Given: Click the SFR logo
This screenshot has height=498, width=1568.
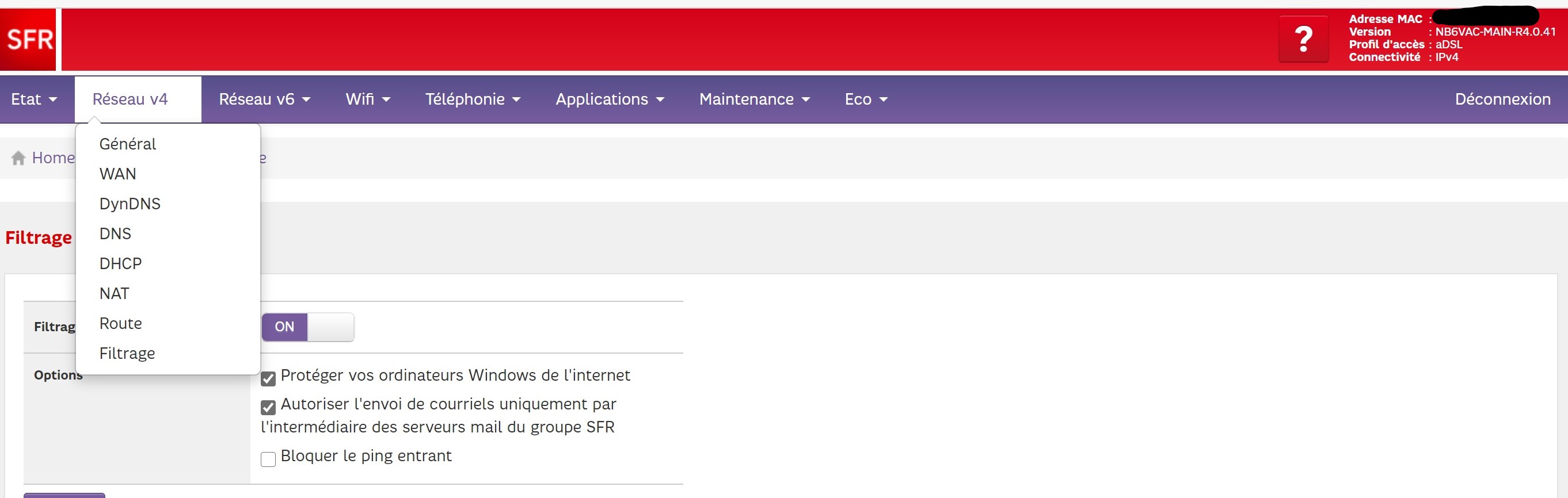Looking at the screenshot, I should (x=28, y=40).
